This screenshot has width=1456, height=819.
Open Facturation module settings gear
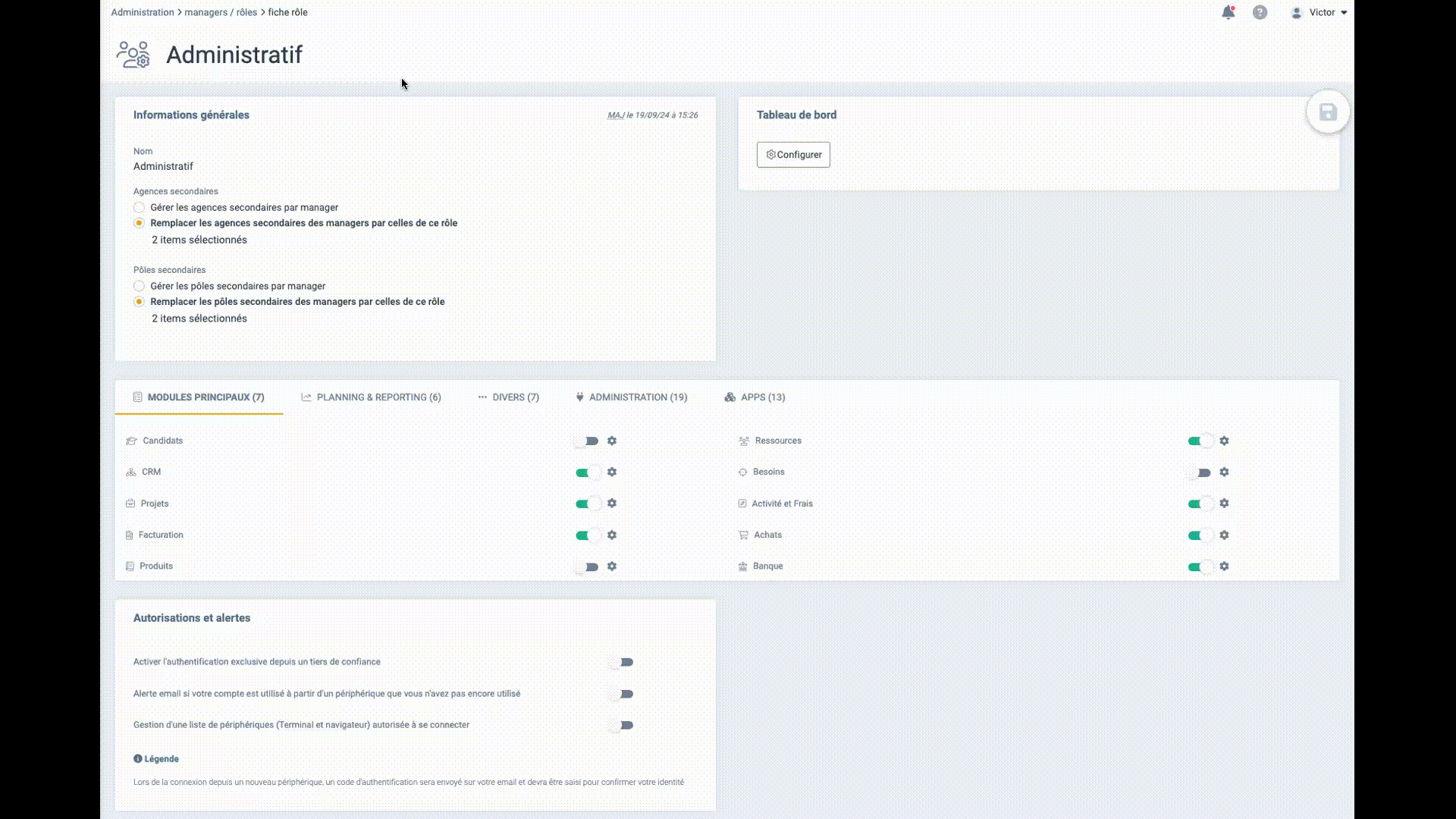coord(612,535)
